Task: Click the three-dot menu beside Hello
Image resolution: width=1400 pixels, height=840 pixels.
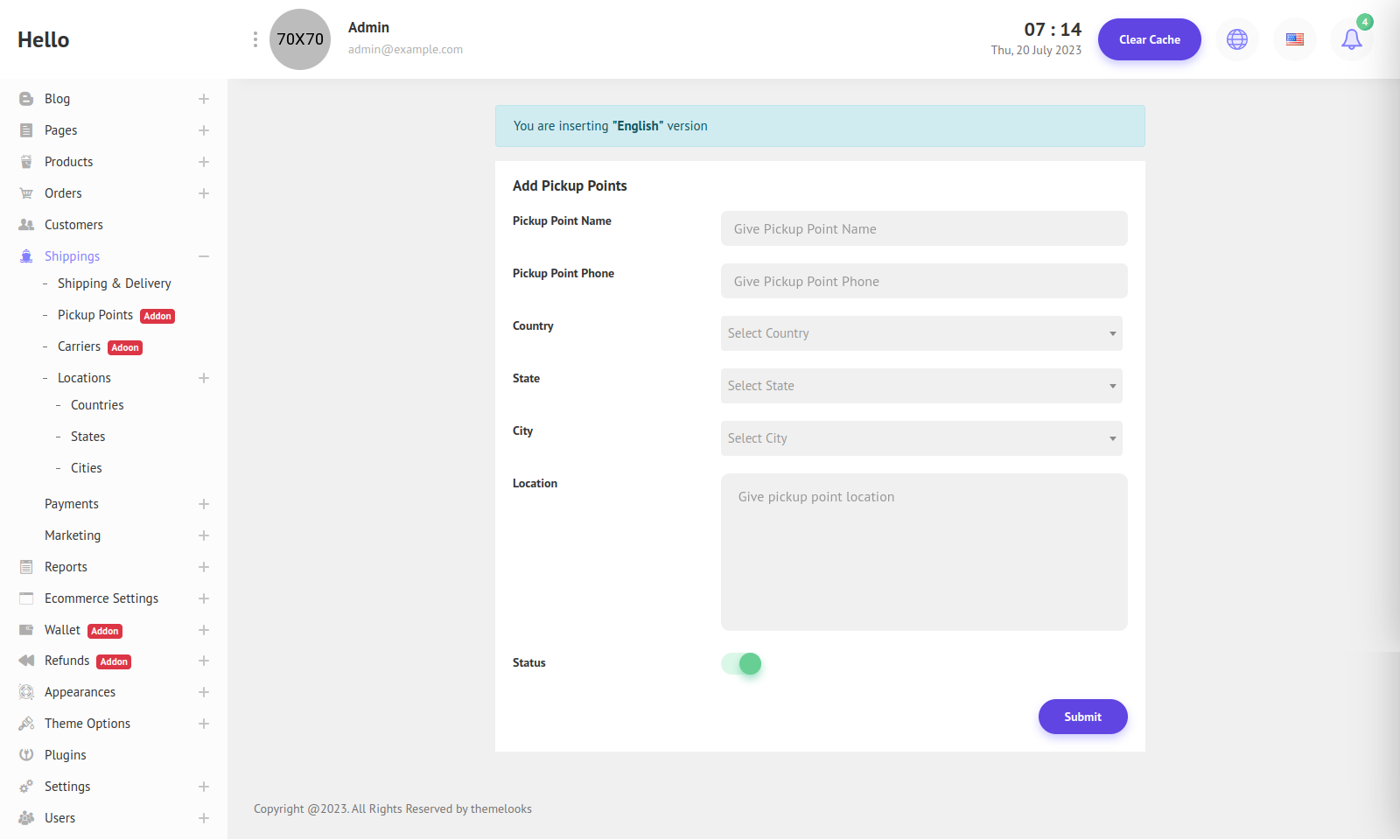Action: [255, 39]
